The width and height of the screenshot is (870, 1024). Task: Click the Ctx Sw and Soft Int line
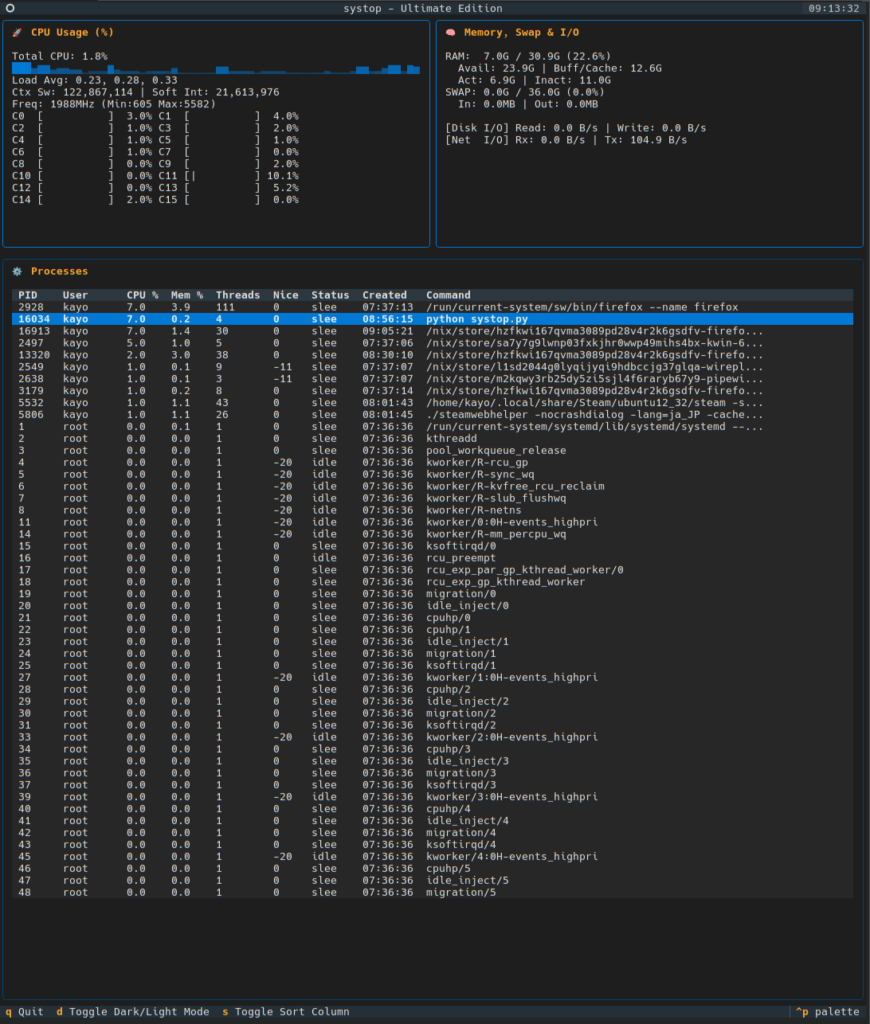[x=146, y=92]
